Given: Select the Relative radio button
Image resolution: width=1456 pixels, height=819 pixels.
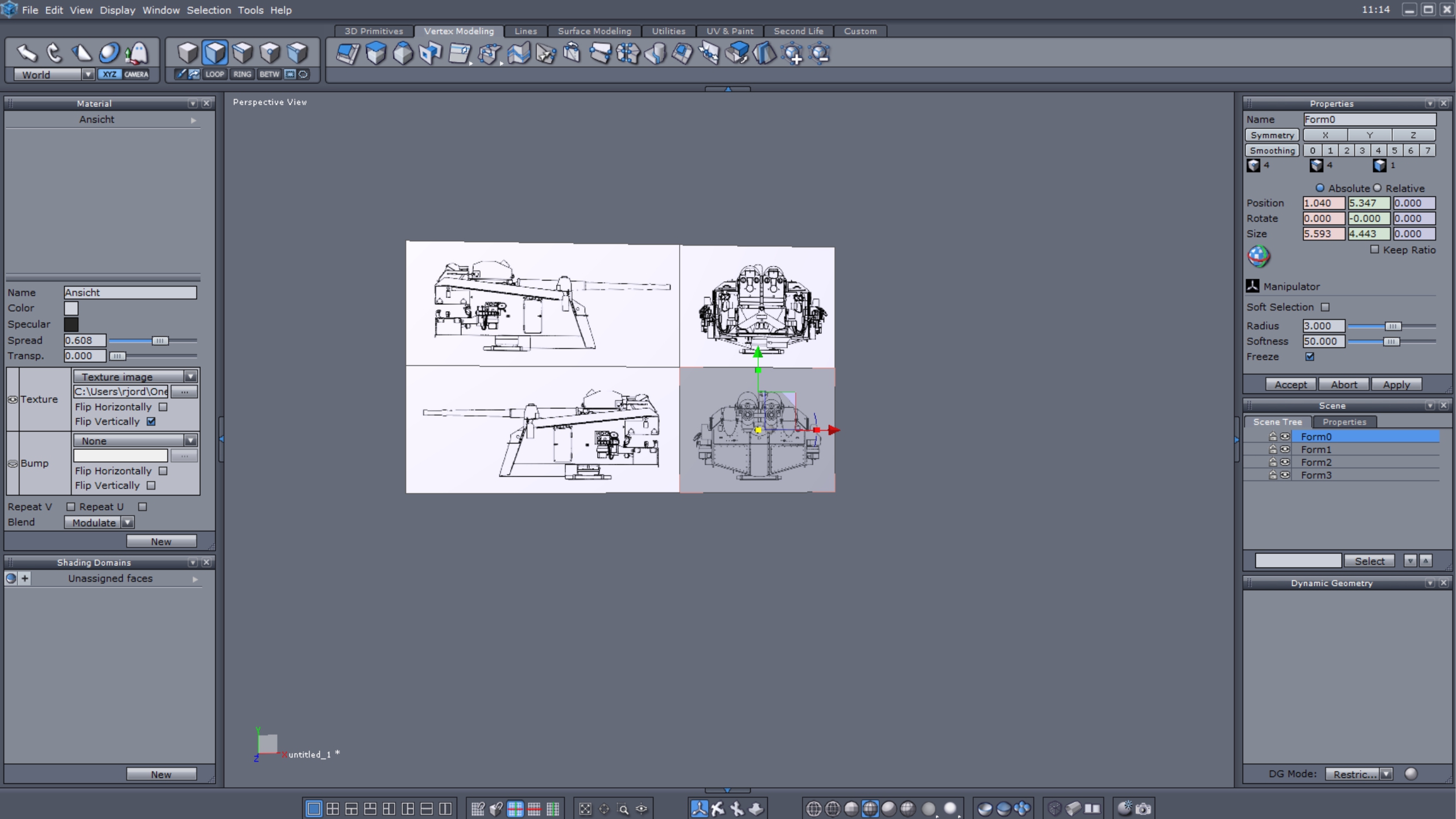Looking at the screenshot, I should tap(1377, 188).
